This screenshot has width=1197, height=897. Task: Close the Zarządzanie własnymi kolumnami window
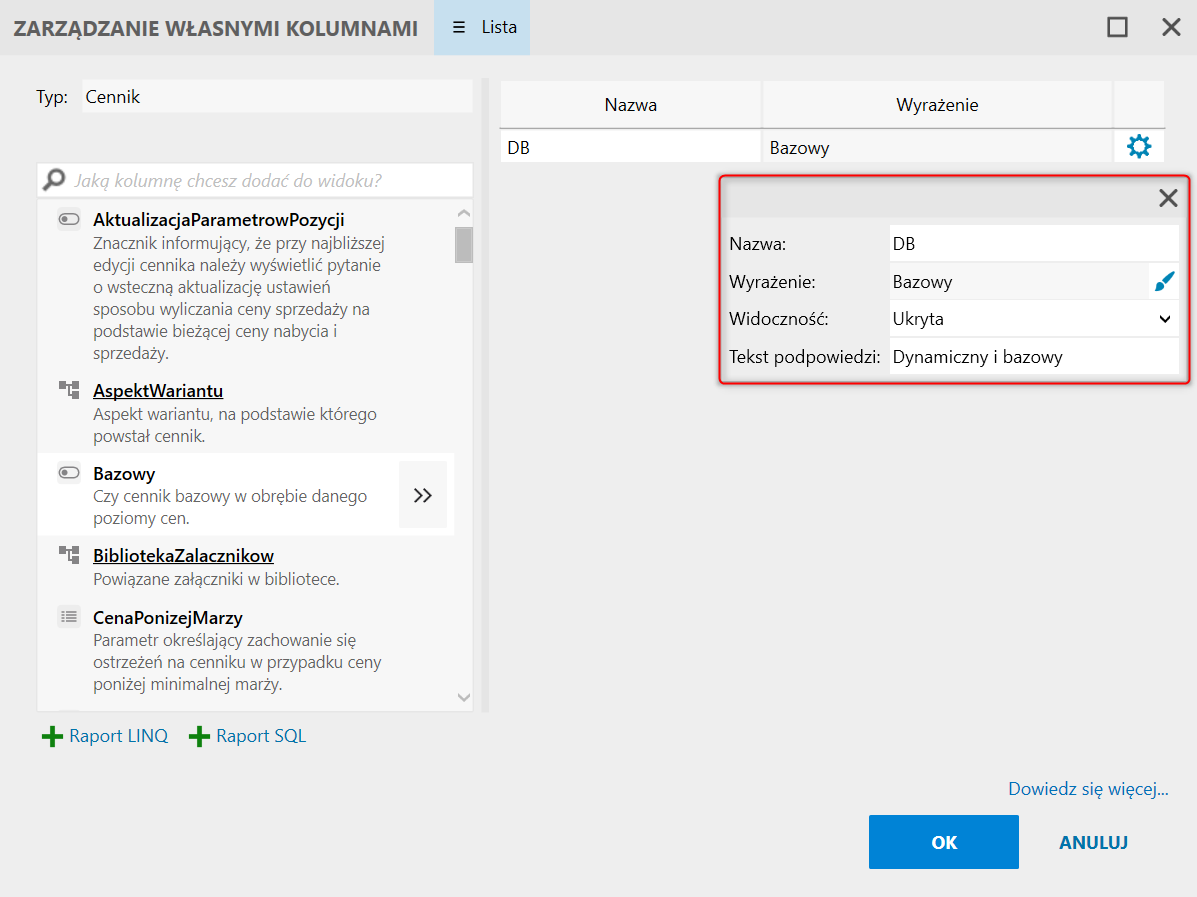1171,27
